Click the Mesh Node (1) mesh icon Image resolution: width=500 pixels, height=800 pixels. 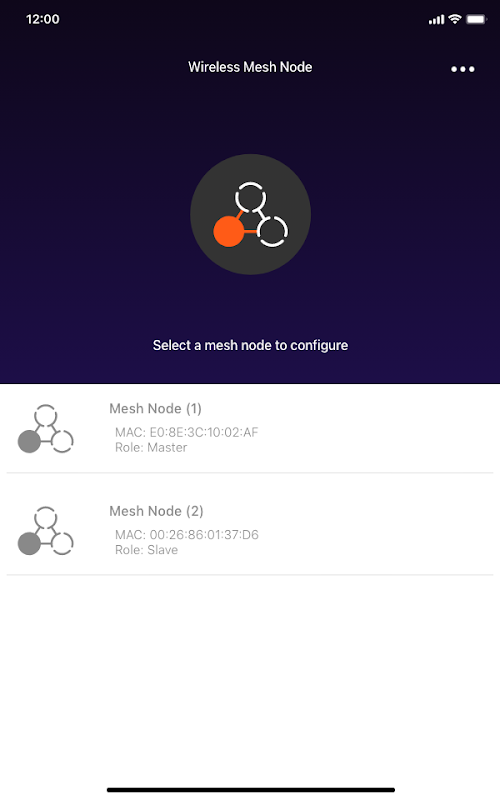point(45,429)
